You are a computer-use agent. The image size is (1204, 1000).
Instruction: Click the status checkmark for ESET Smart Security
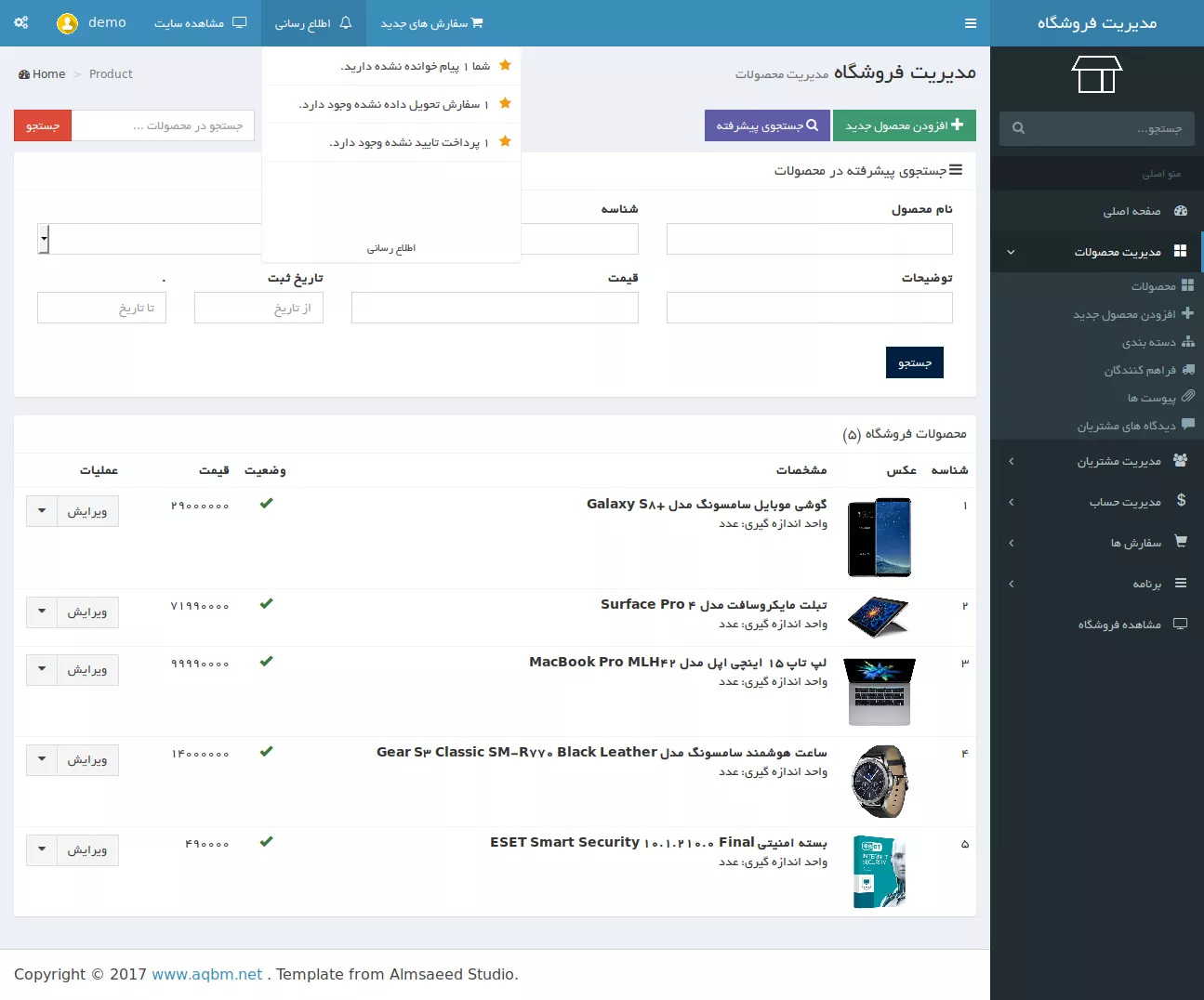267,841
